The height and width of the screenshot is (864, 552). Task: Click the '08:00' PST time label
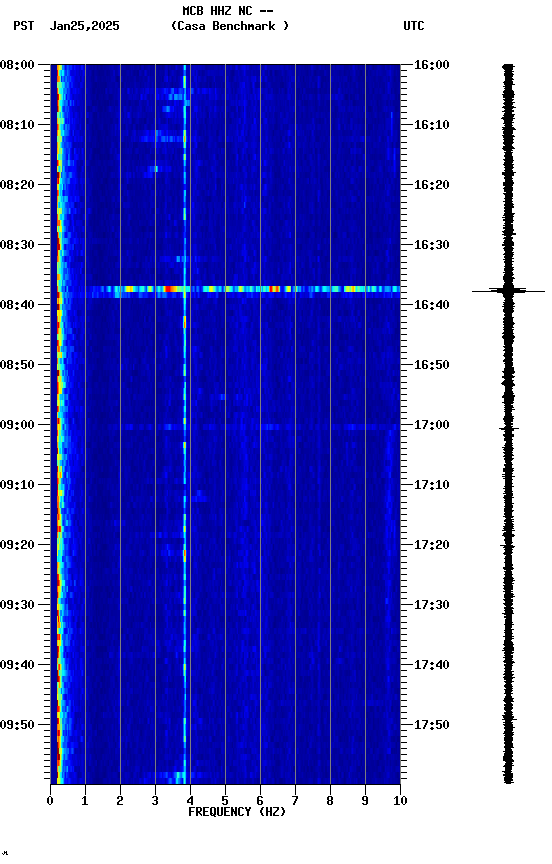[17, 65]
